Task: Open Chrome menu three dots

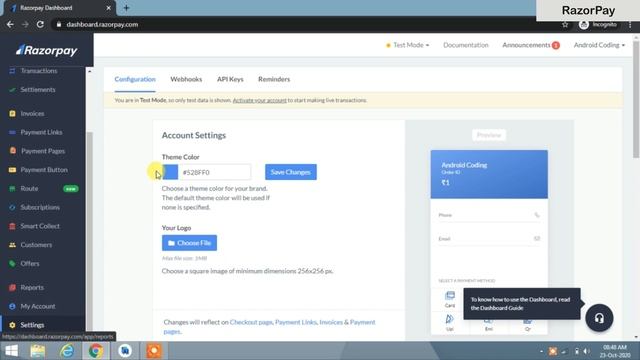Action: [630, 25]
